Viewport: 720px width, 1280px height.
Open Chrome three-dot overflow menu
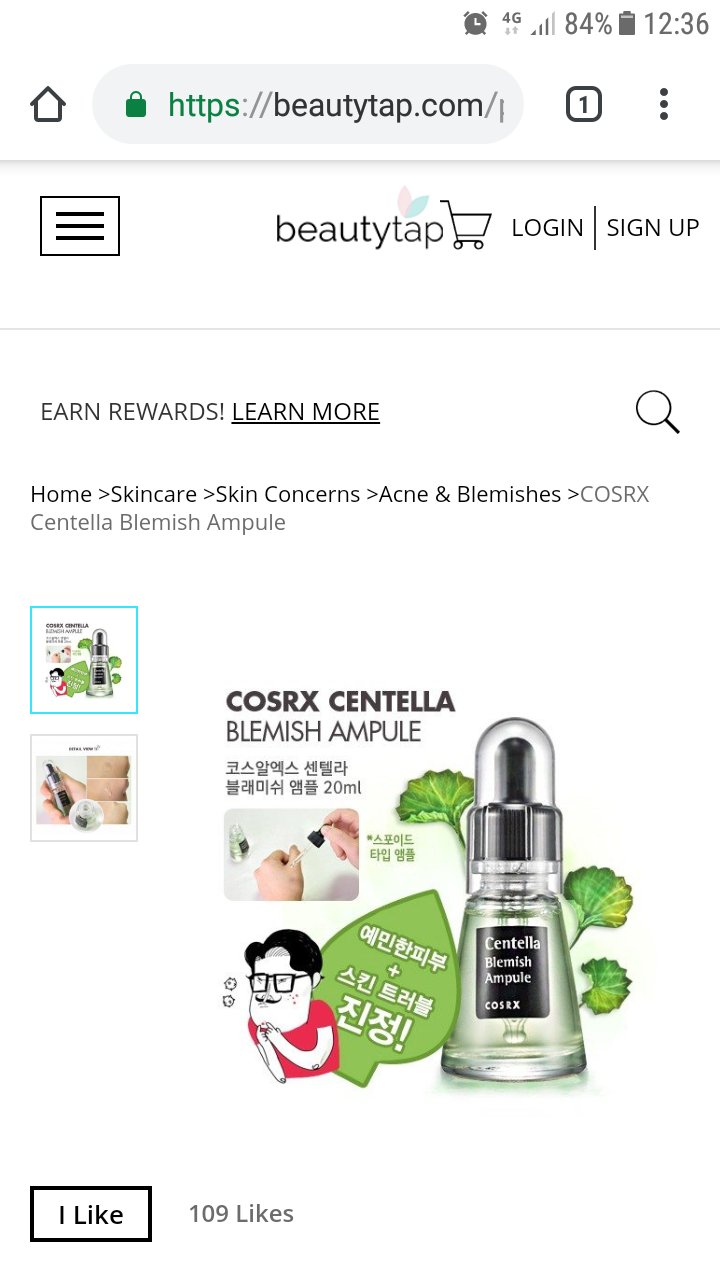pyautogui.click(x=664, y=104)
